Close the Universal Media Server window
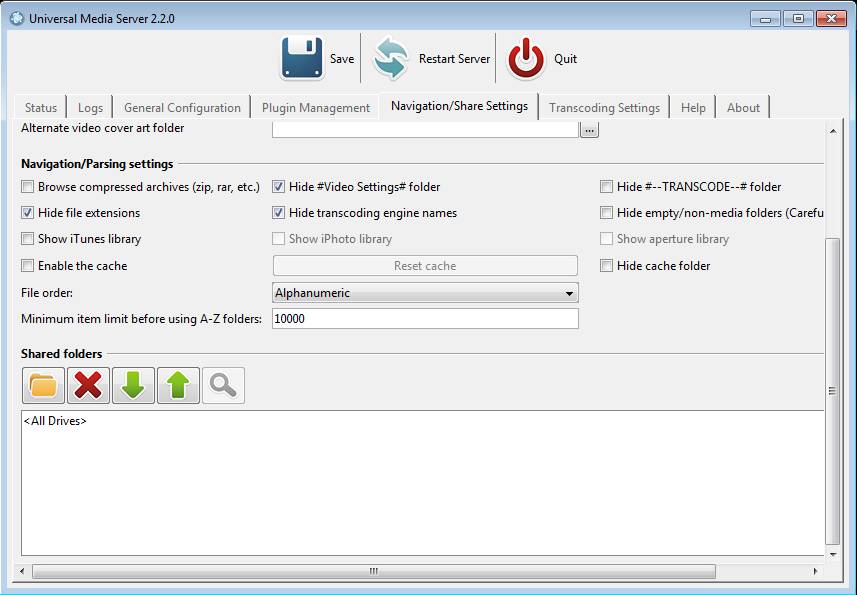Screen dimensions: 857x595 point(831,19)
